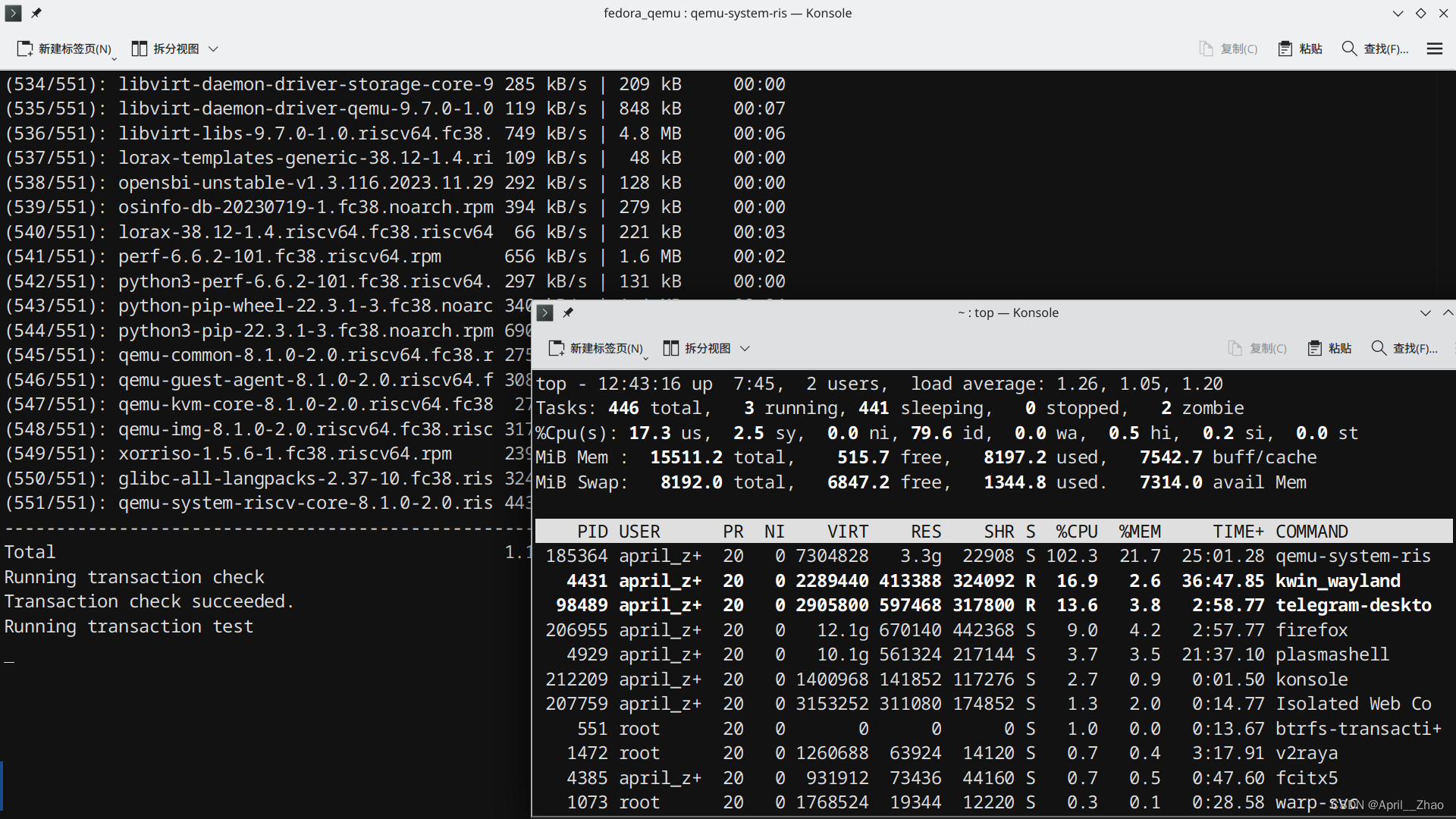Click the PID column header row in top
The height and width of the screenshot is (819, 1456).
593,532
